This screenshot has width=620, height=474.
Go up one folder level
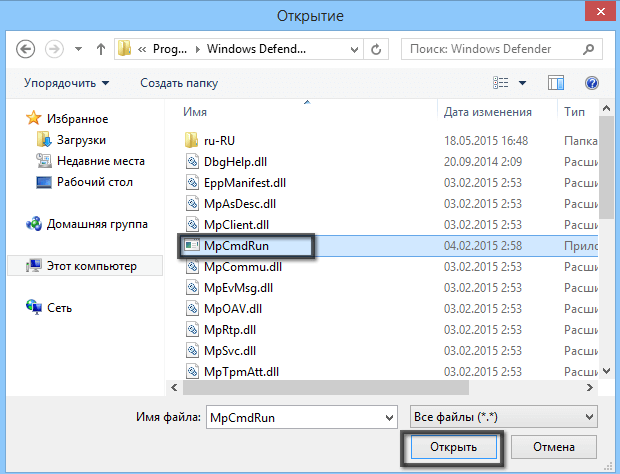(x=101, y=49)
